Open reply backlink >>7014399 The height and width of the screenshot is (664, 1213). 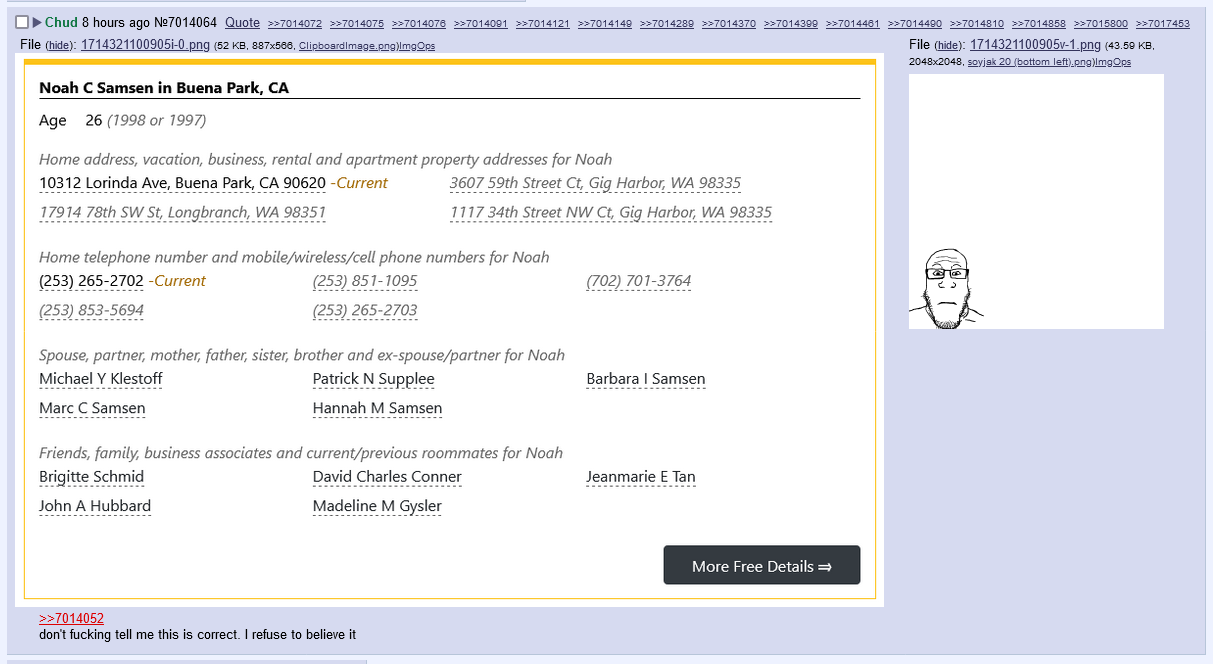791,23
